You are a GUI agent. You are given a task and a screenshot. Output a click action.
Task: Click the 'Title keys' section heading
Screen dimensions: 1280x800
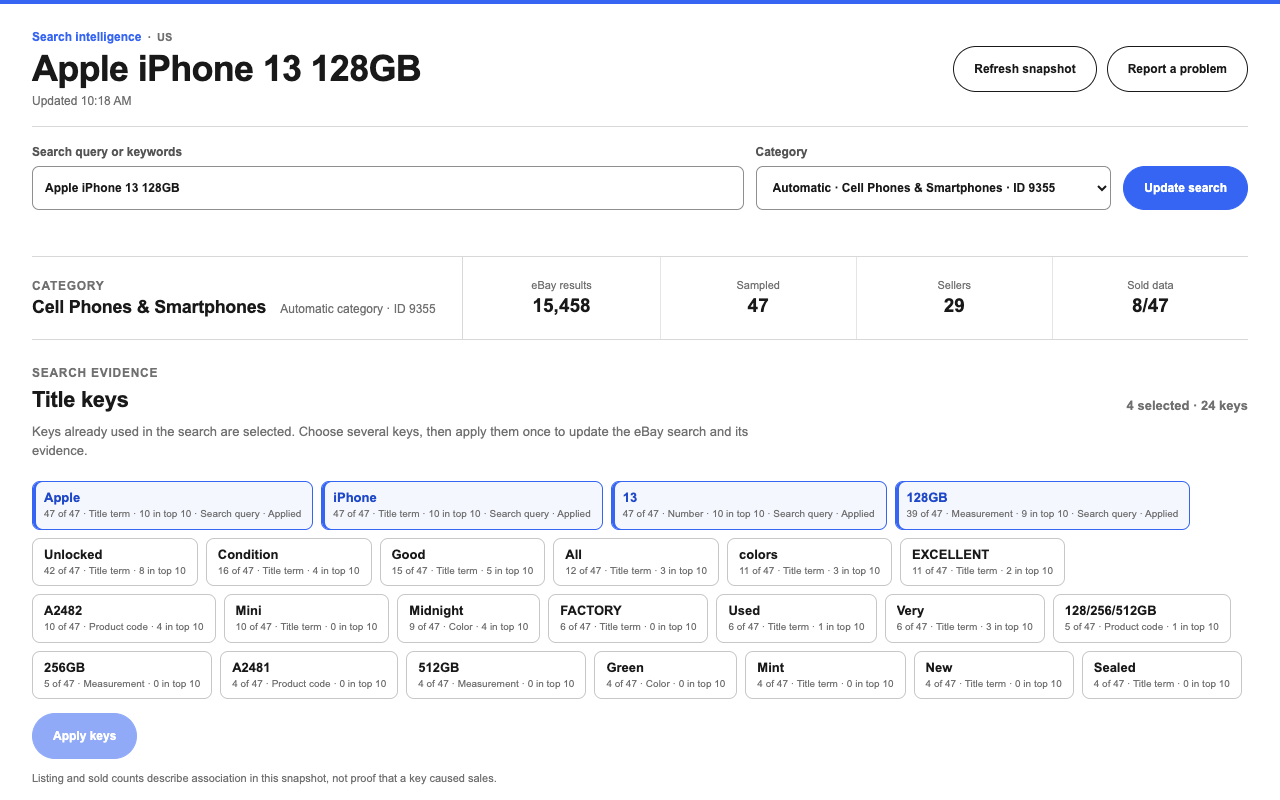pos(80,400)
